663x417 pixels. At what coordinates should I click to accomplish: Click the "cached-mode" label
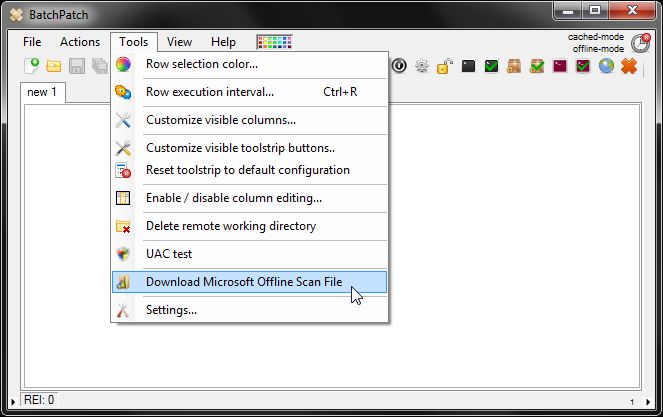pyautogui.click(x=596, y=37)
